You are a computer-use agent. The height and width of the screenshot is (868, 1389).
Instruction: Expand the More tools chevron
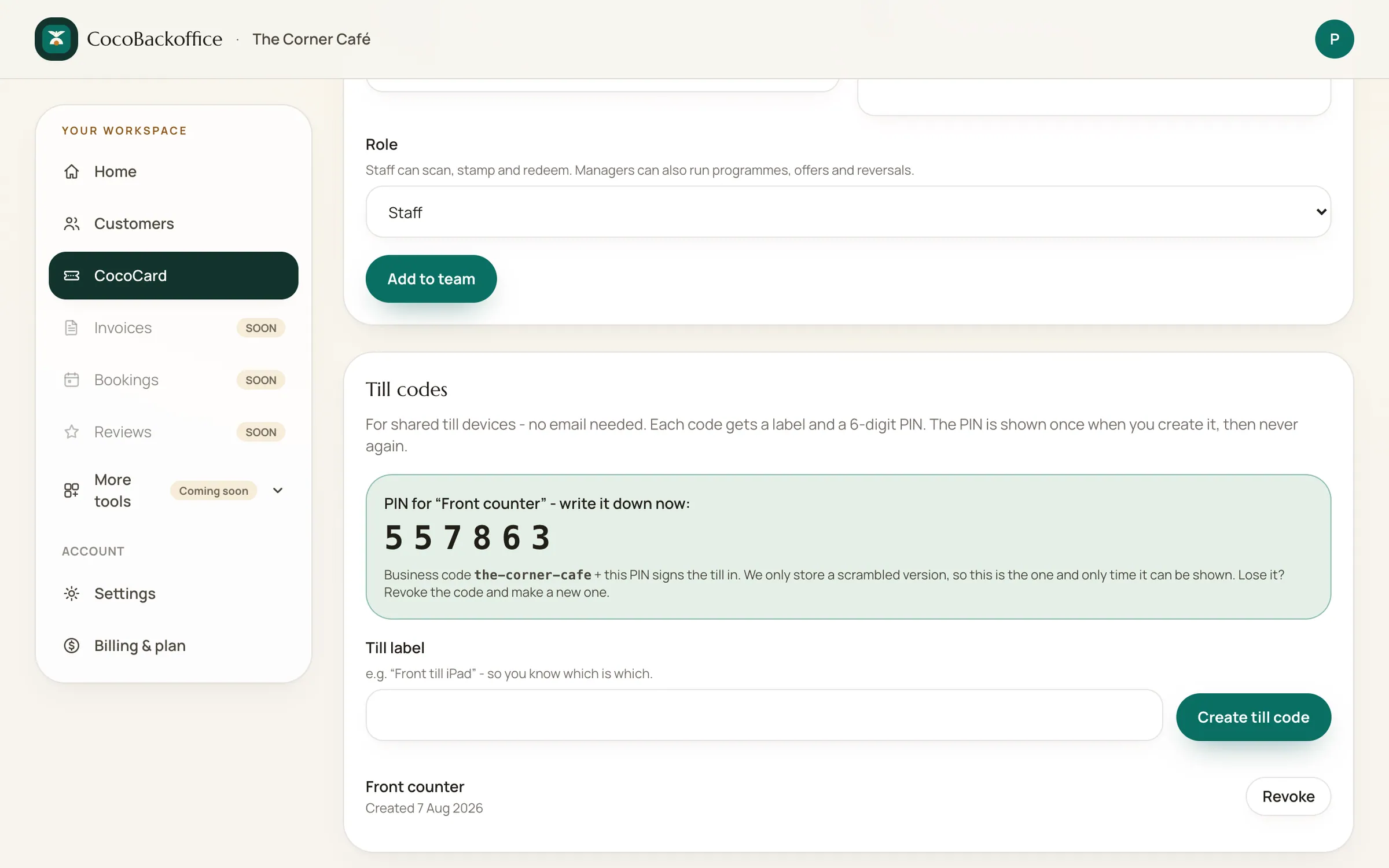pyautogui.click(x=278, y=491)
